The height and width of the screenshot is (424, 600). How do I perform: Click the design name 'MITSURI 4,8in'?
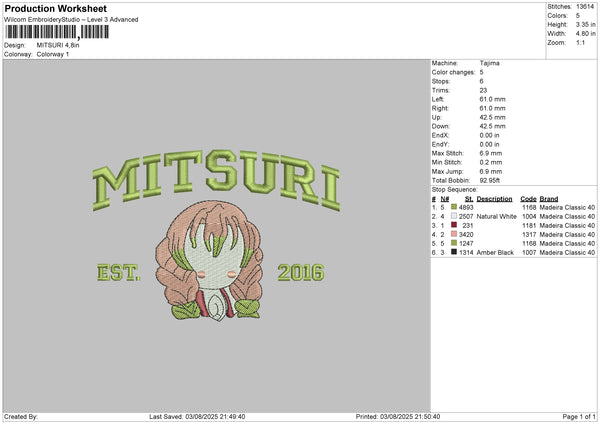tap(58, 45)
